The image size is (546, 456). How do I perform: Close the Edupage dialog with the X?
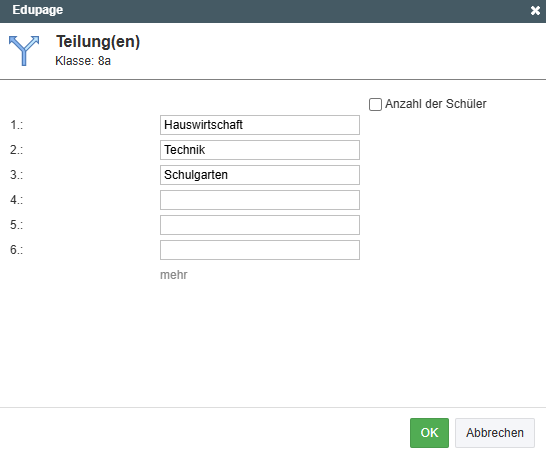(x=535, y=10)
